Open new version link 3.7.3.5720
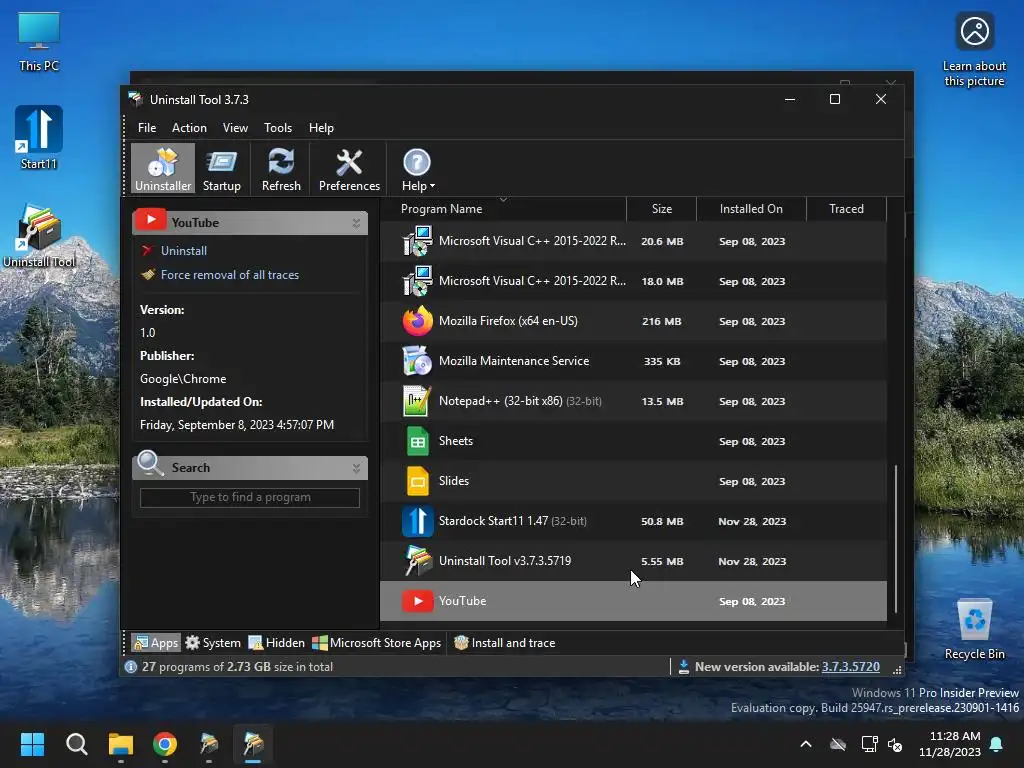 (850, 667)
